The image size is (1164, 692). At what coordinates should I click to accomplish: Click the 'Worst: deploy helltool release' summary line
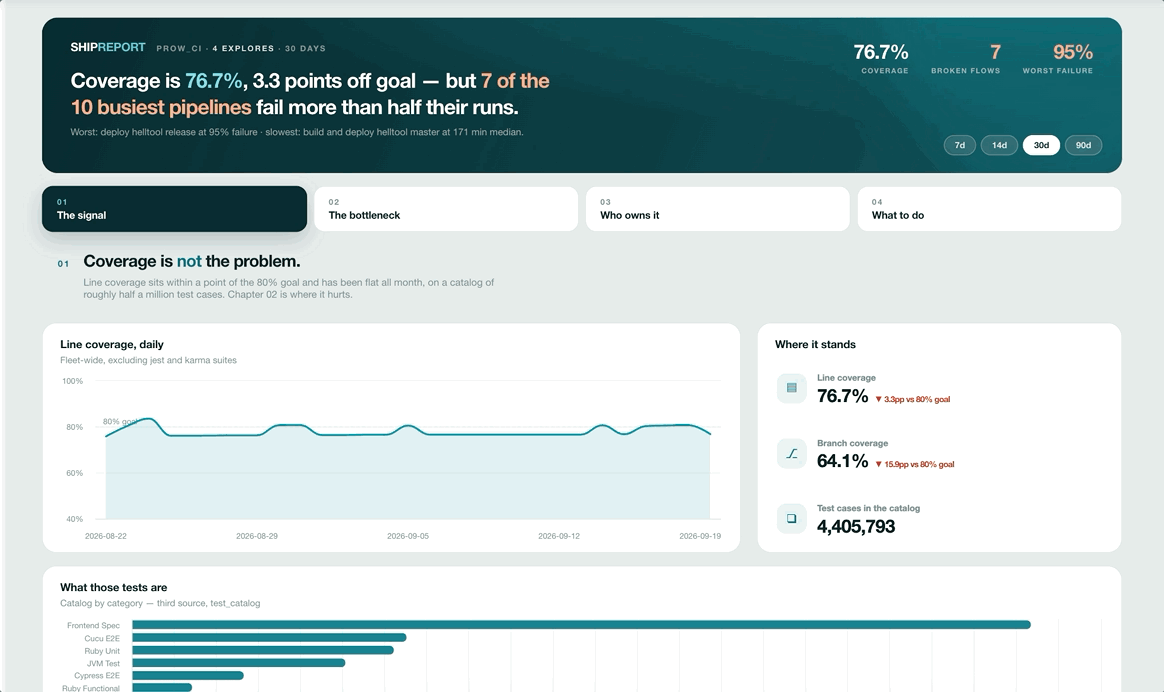pos(297,132)
